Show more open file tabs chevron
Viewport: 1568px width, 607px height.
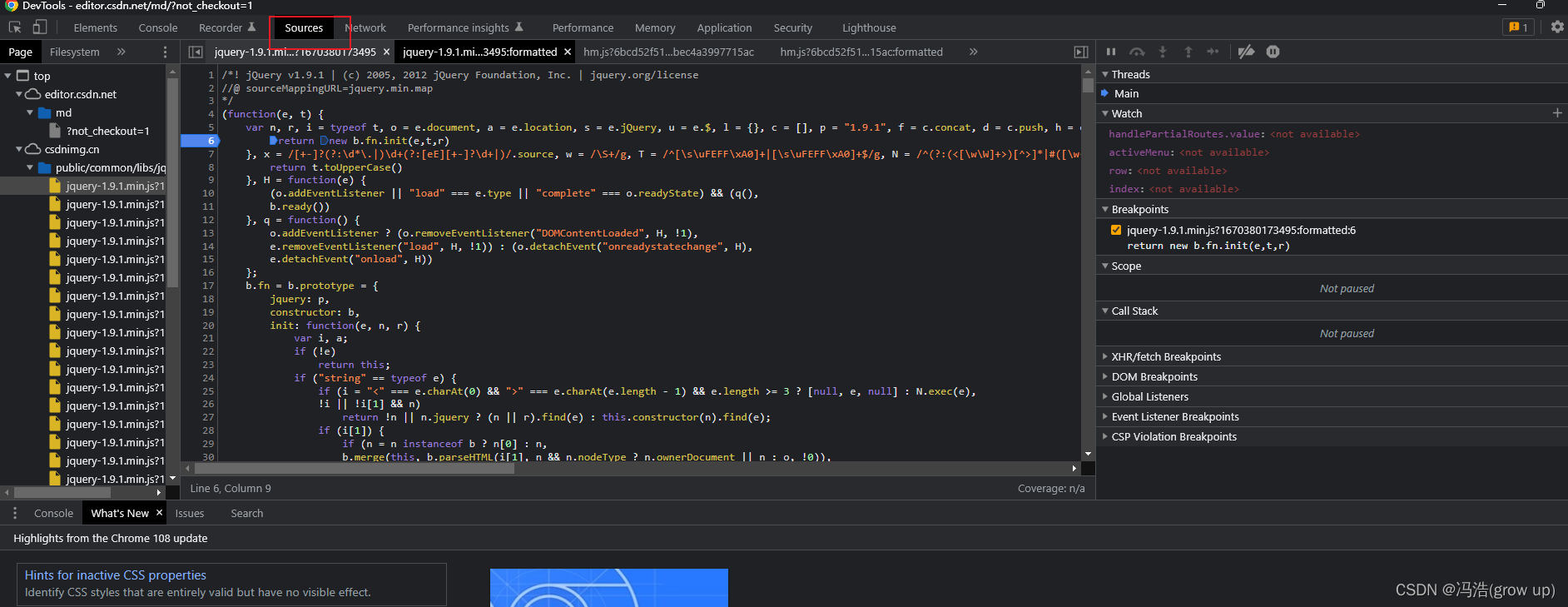[x=973, y=52]
